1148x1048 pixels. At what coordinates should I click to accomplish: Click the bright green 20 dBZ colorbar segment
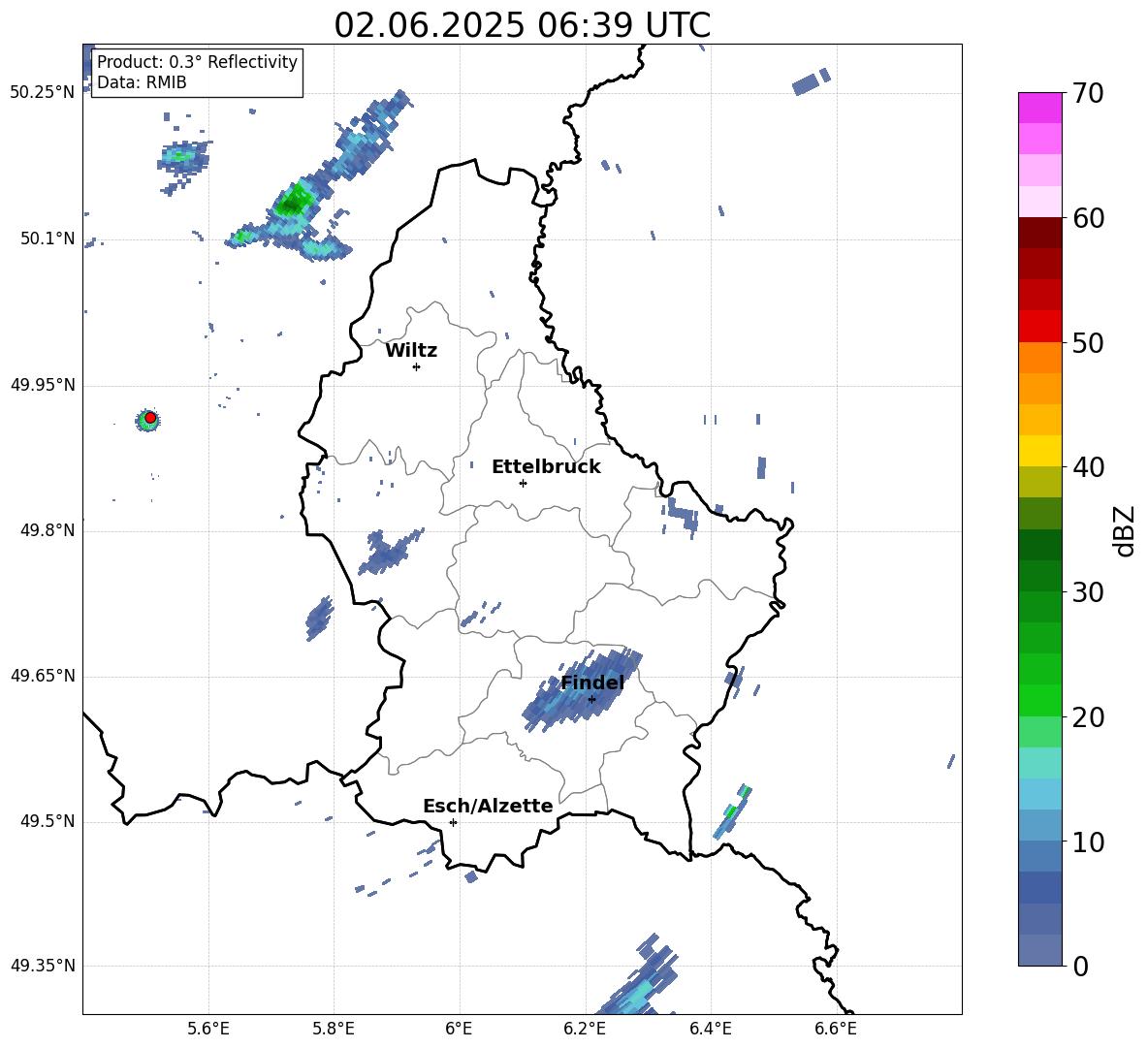pyautogui.click(x=1039, y=700)
